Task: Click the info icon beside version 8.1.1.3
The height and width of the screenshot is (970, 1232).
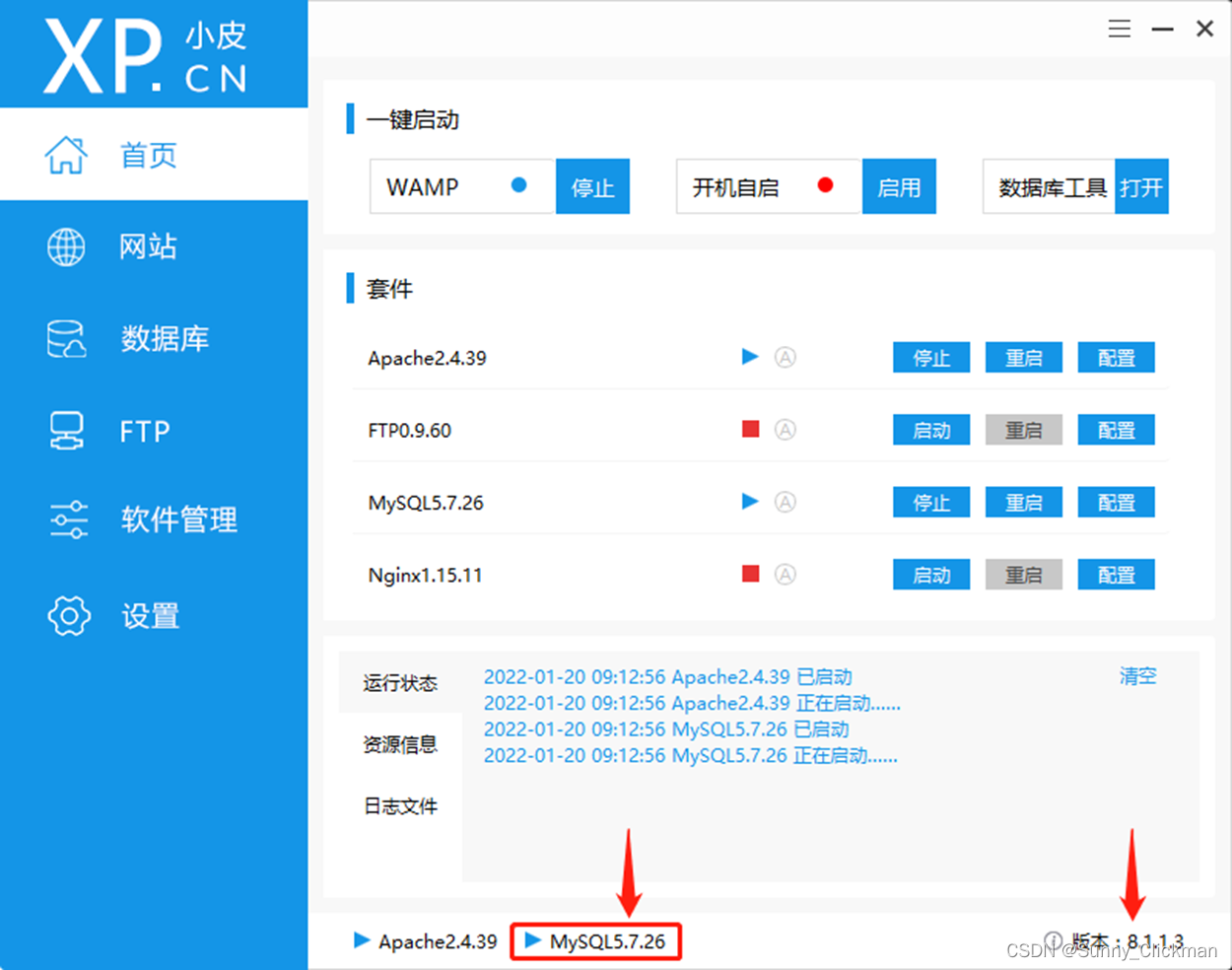Action: click(x=1053, y=940)
